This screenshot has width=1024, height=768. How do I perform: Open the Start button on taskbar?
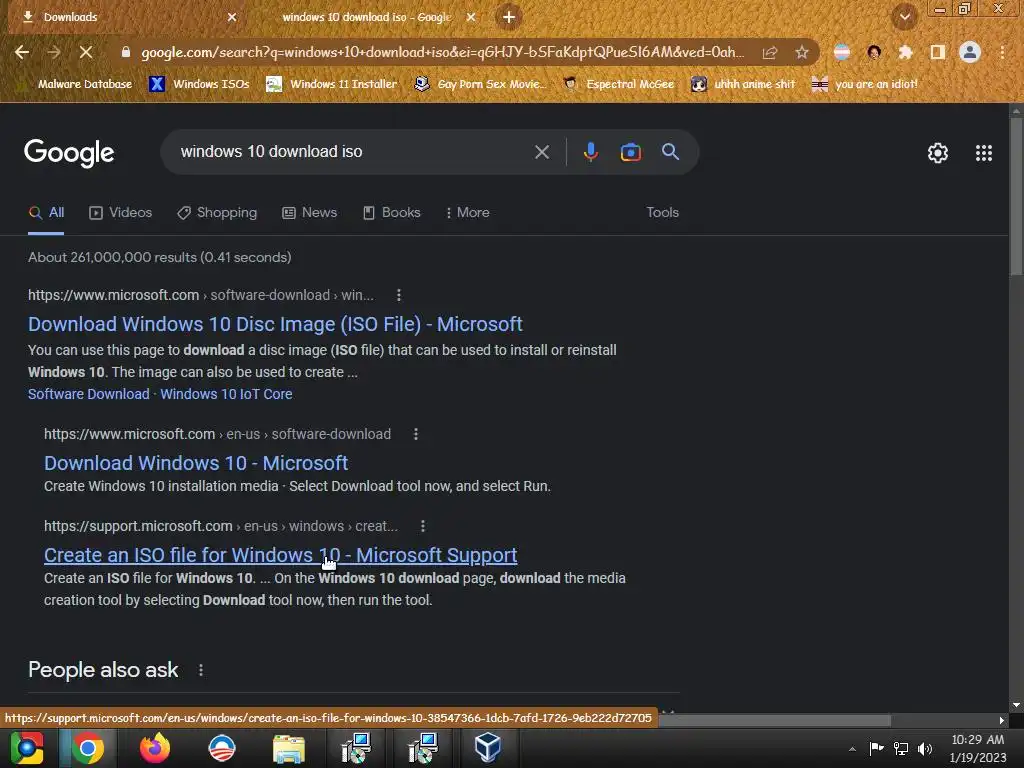26,748
